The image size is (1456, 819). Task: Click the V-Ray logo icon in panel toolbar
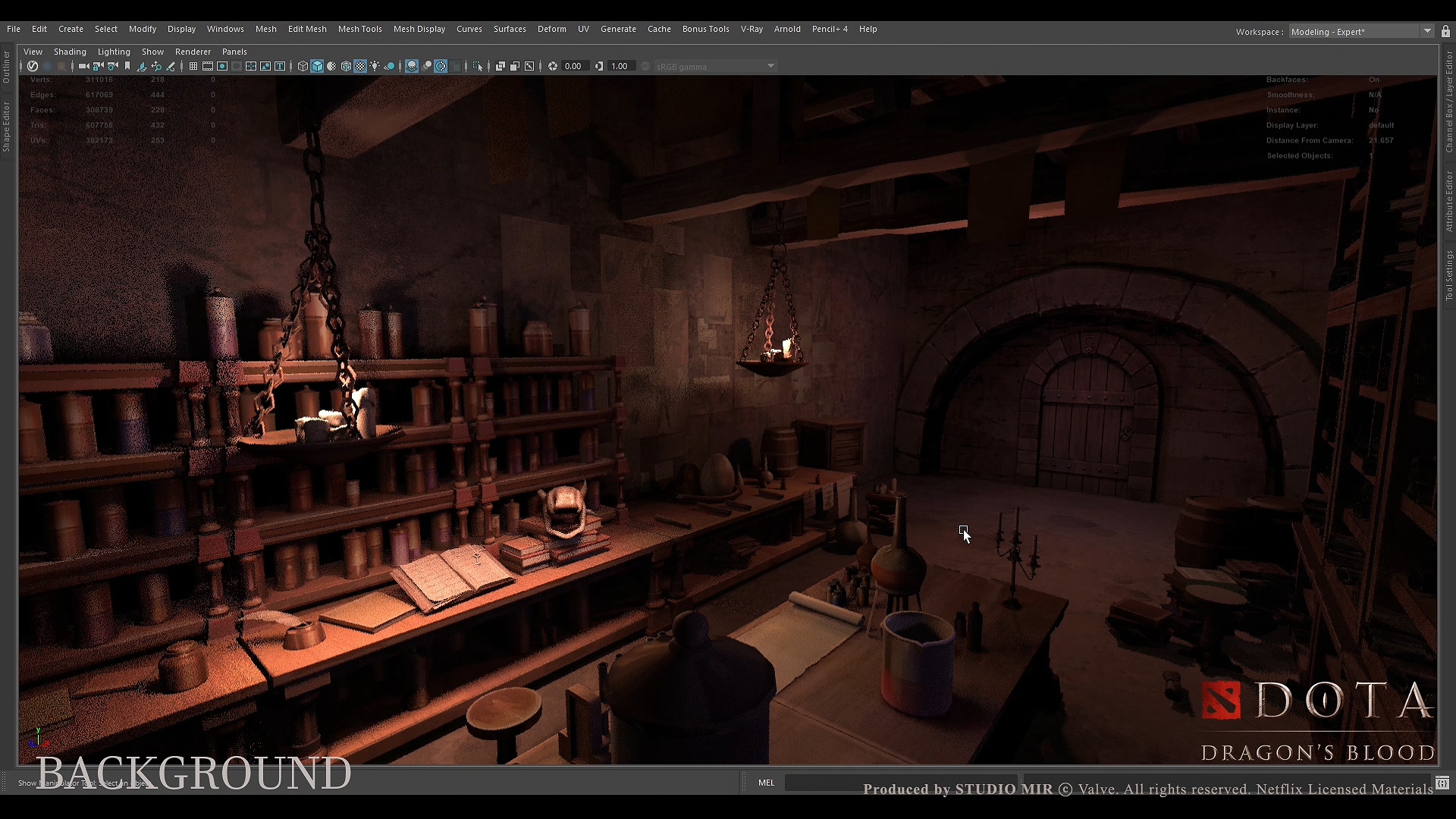click(32, 66)
